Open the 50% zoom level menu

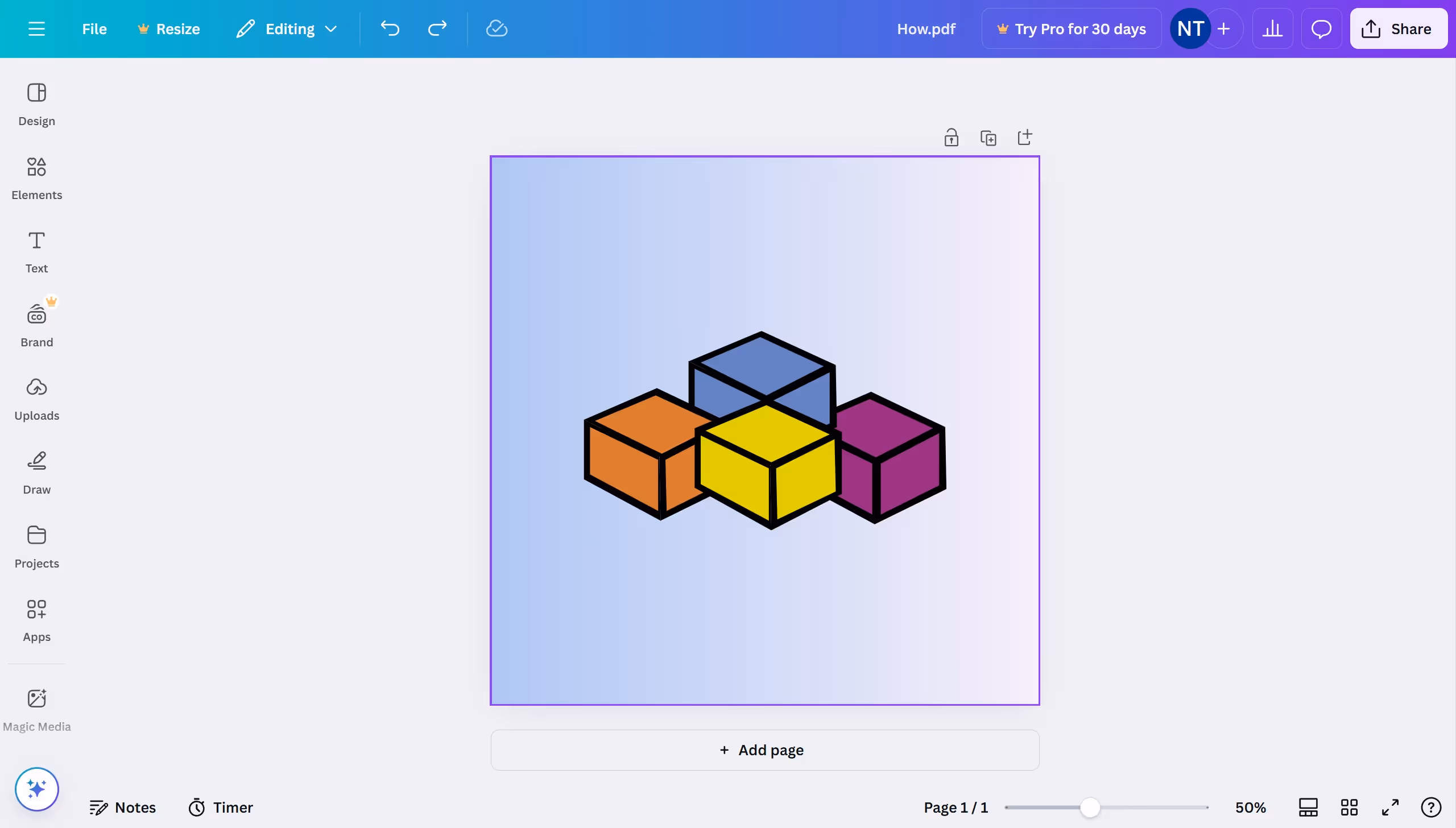click(x=1250, y=807)
